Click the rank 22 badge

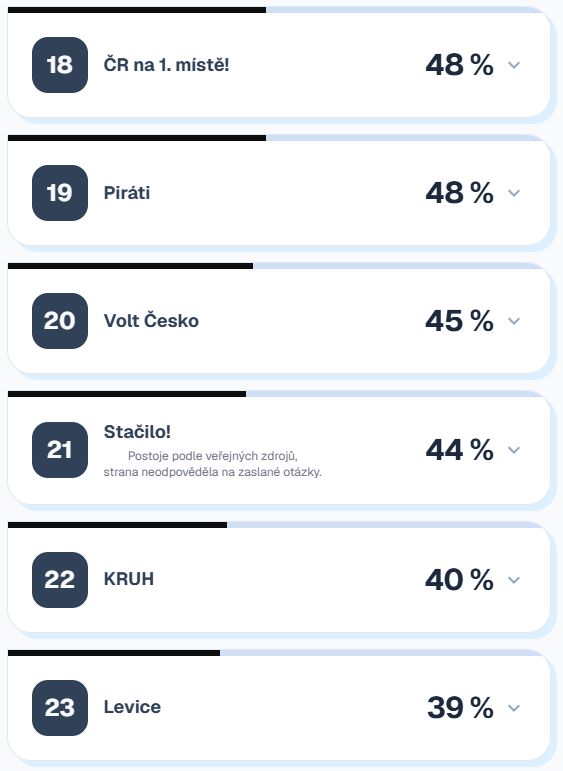tap(60, 580)
